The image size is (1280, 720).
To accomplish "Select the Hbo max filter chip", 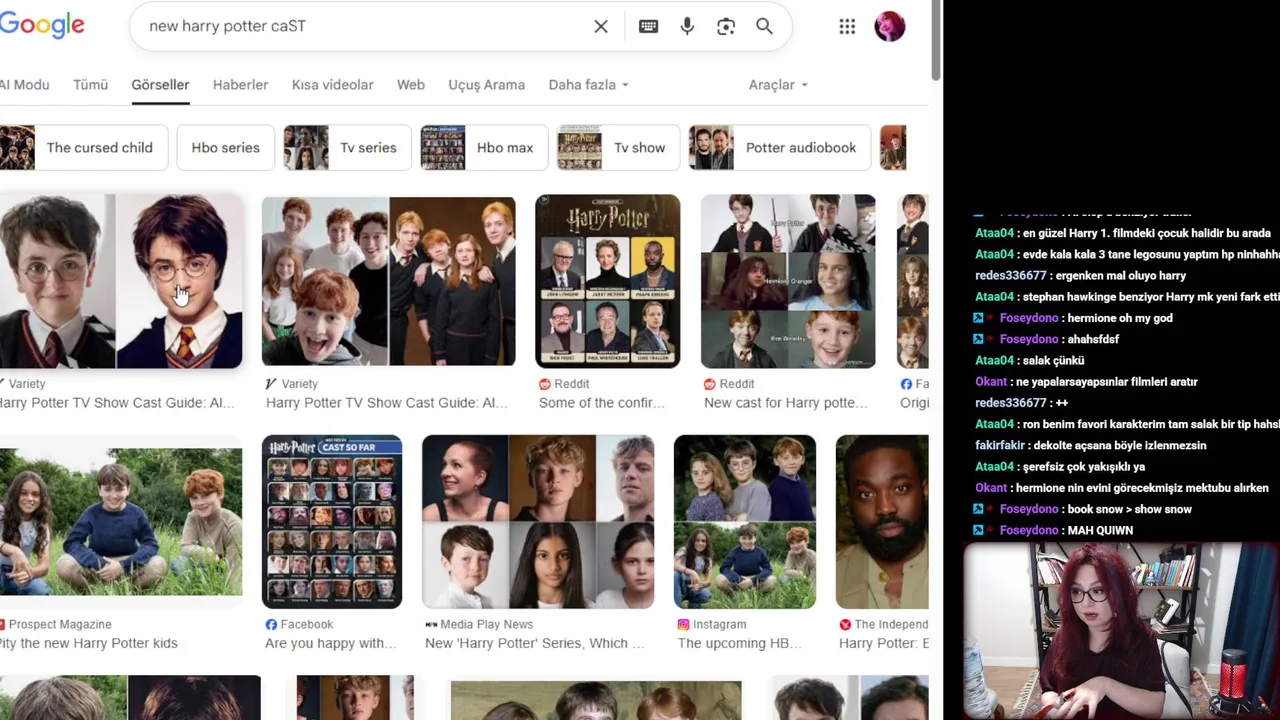I will [484, 148].
